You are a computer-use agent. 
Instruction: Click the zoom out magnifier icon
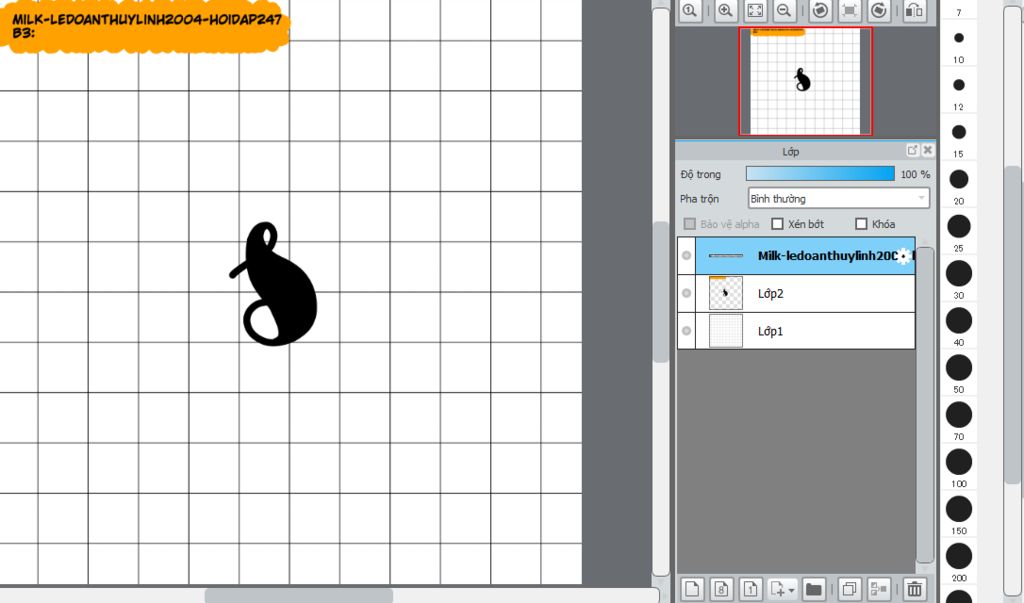[786, 10]
